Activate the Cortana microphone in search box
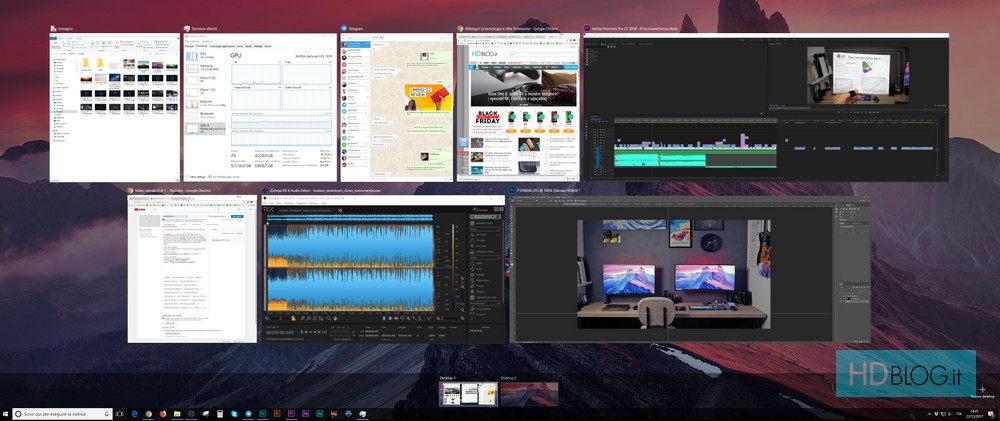The width and height of the screenshot is (1000, 421). coord(107,414)
